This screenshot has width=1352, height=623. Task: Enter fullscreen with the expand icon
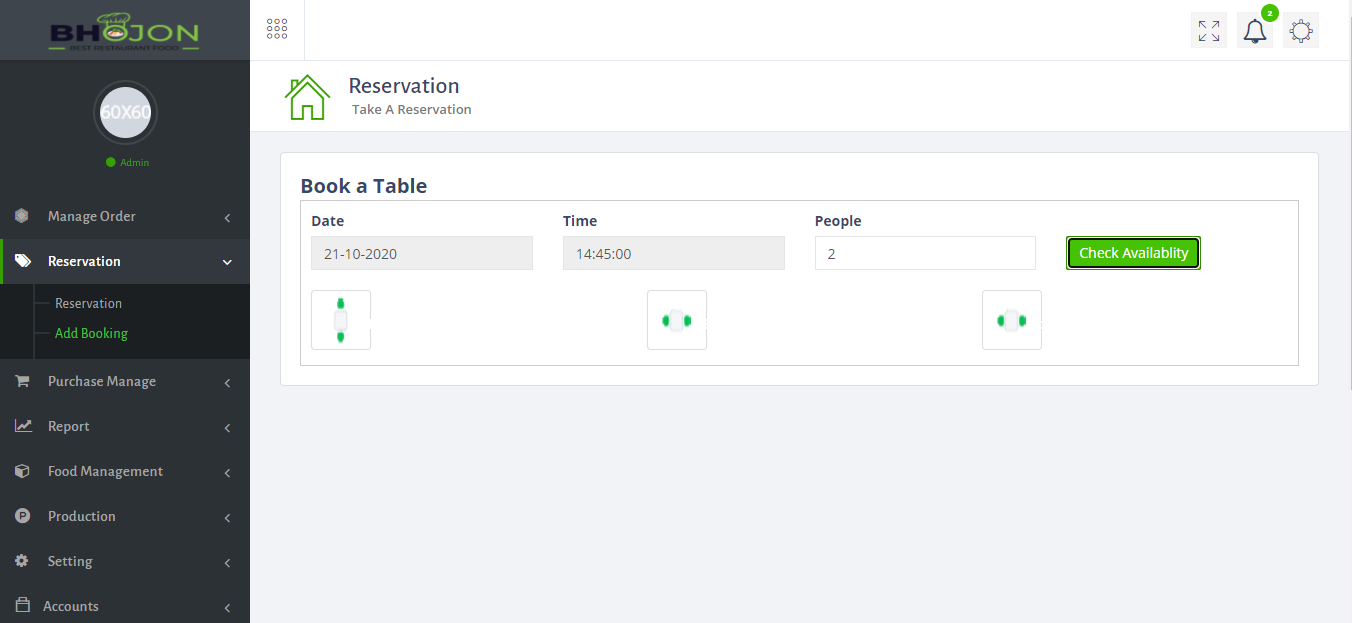1209,31
